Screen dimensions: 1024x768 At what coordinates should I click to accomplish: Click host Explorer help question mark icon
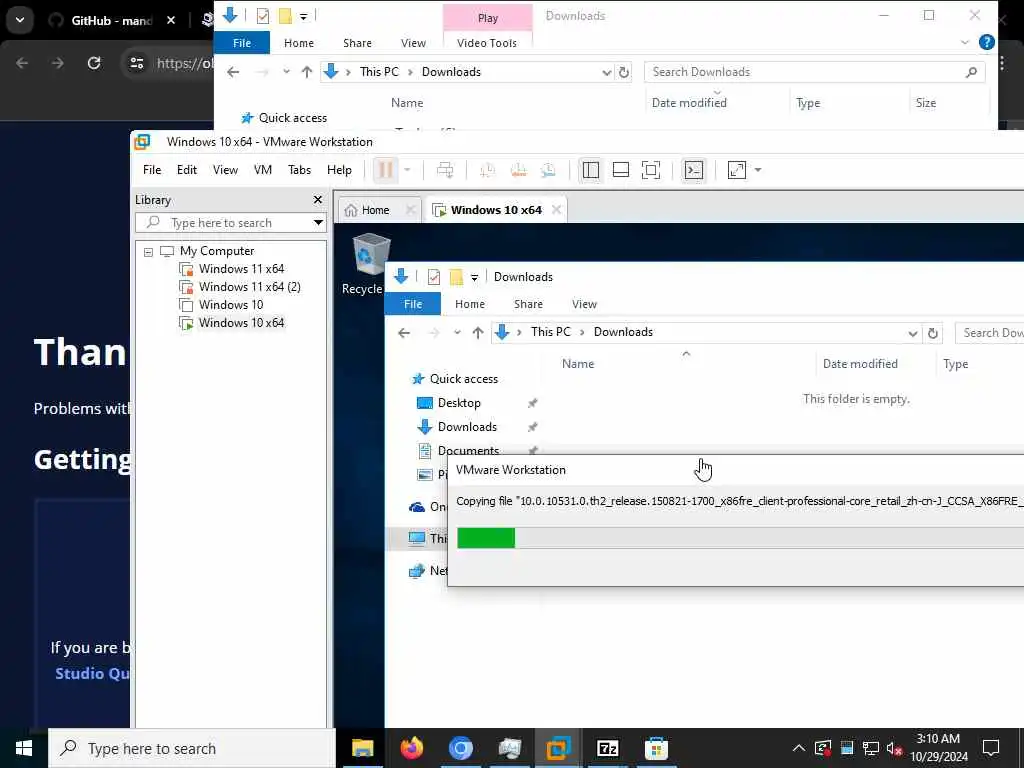[987, 42]
